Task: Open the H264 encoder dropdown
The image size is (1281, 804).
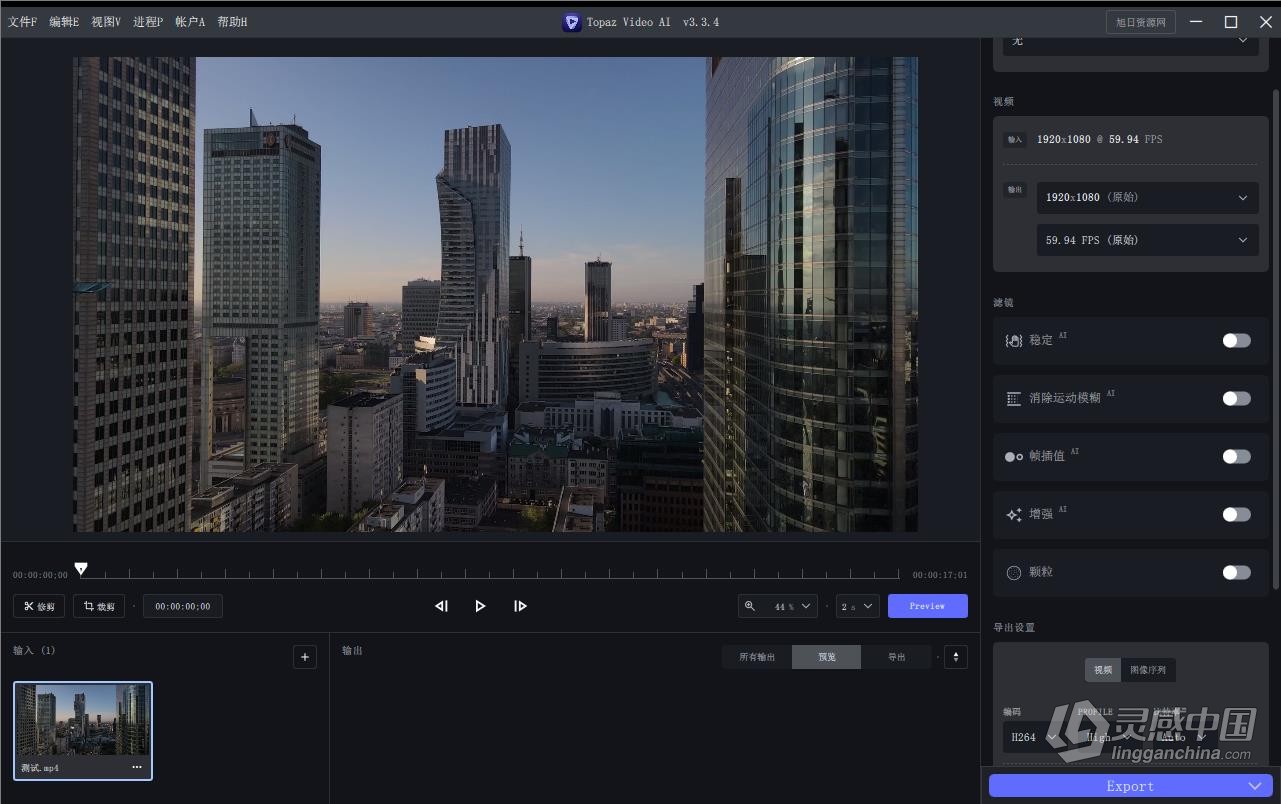Action: (1032, 737)
